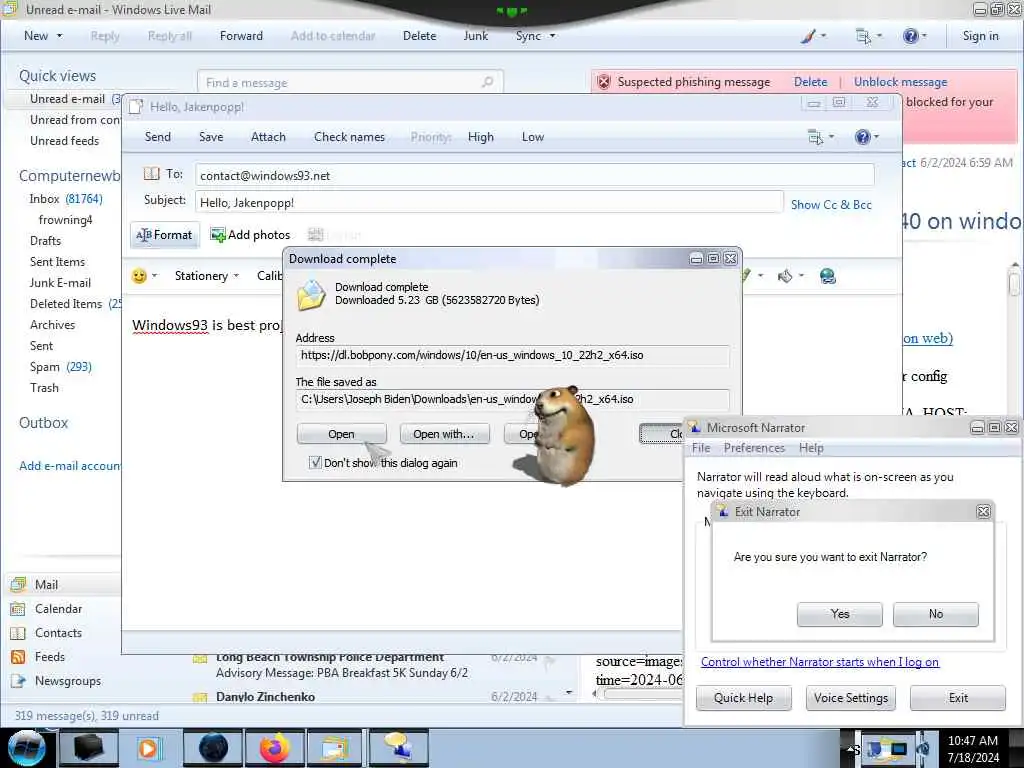Expand the New button dropdown arrow
Image resolution: width=1024 pixels, height=768 pixels.
[59, 36]
